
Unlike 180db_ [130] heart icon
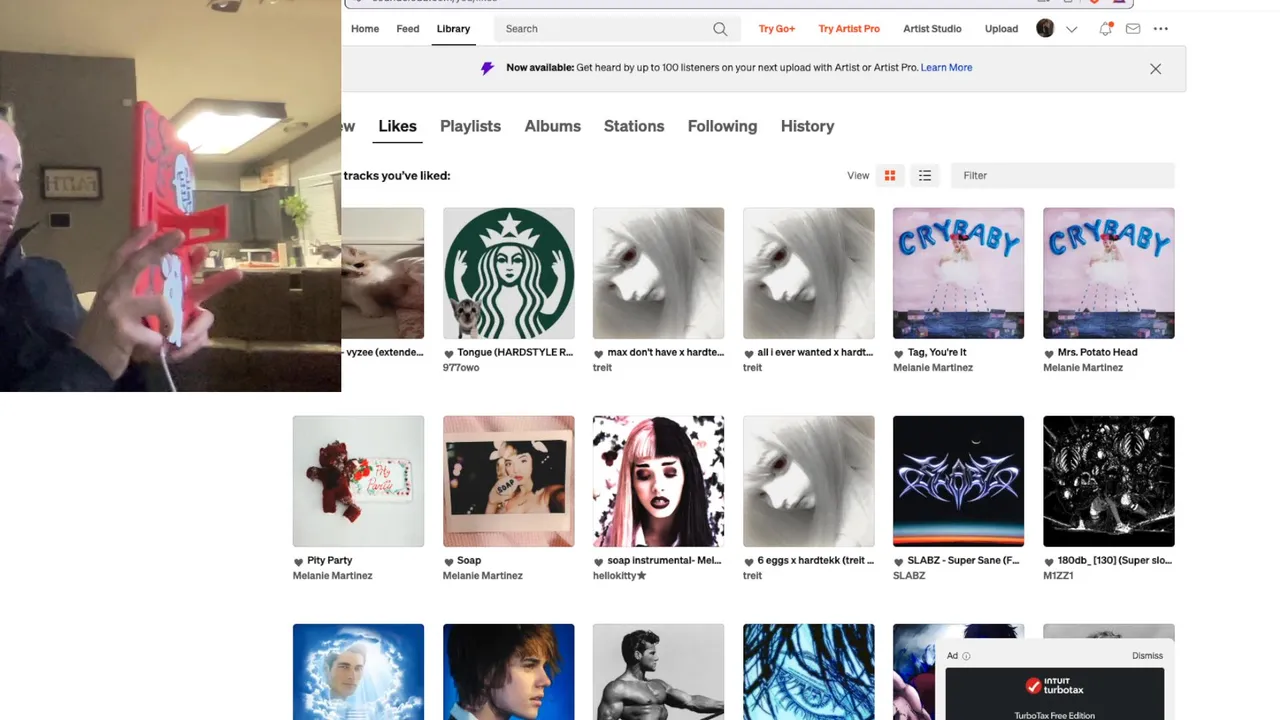click(x=1049, y=562)
